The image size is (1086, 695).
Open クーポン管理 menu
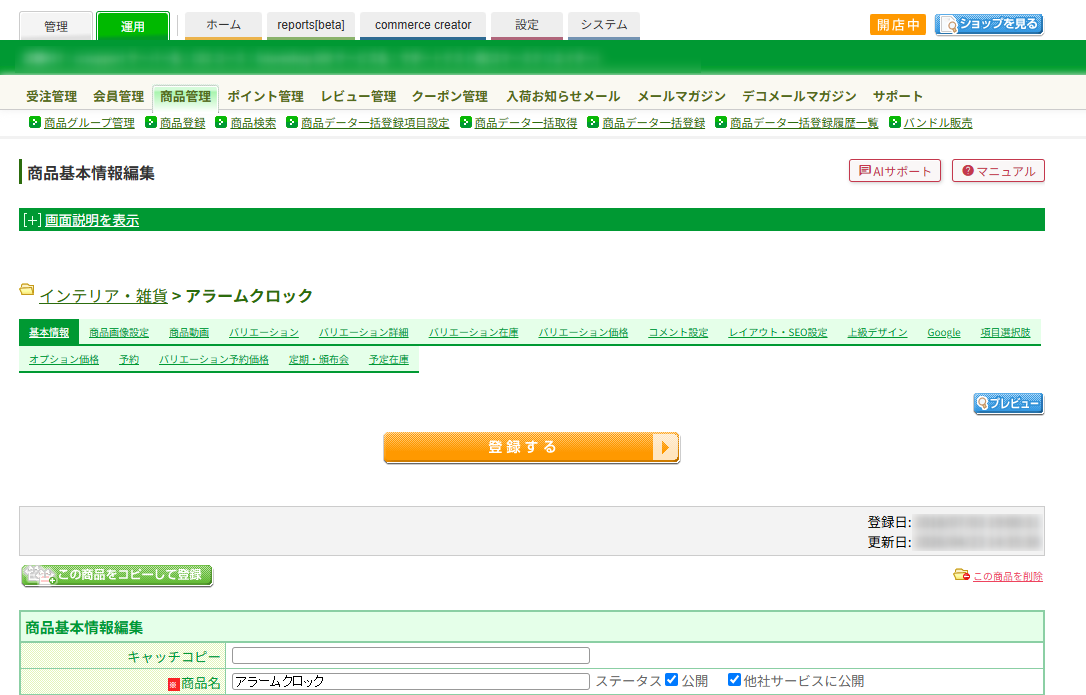pos(450,96)
